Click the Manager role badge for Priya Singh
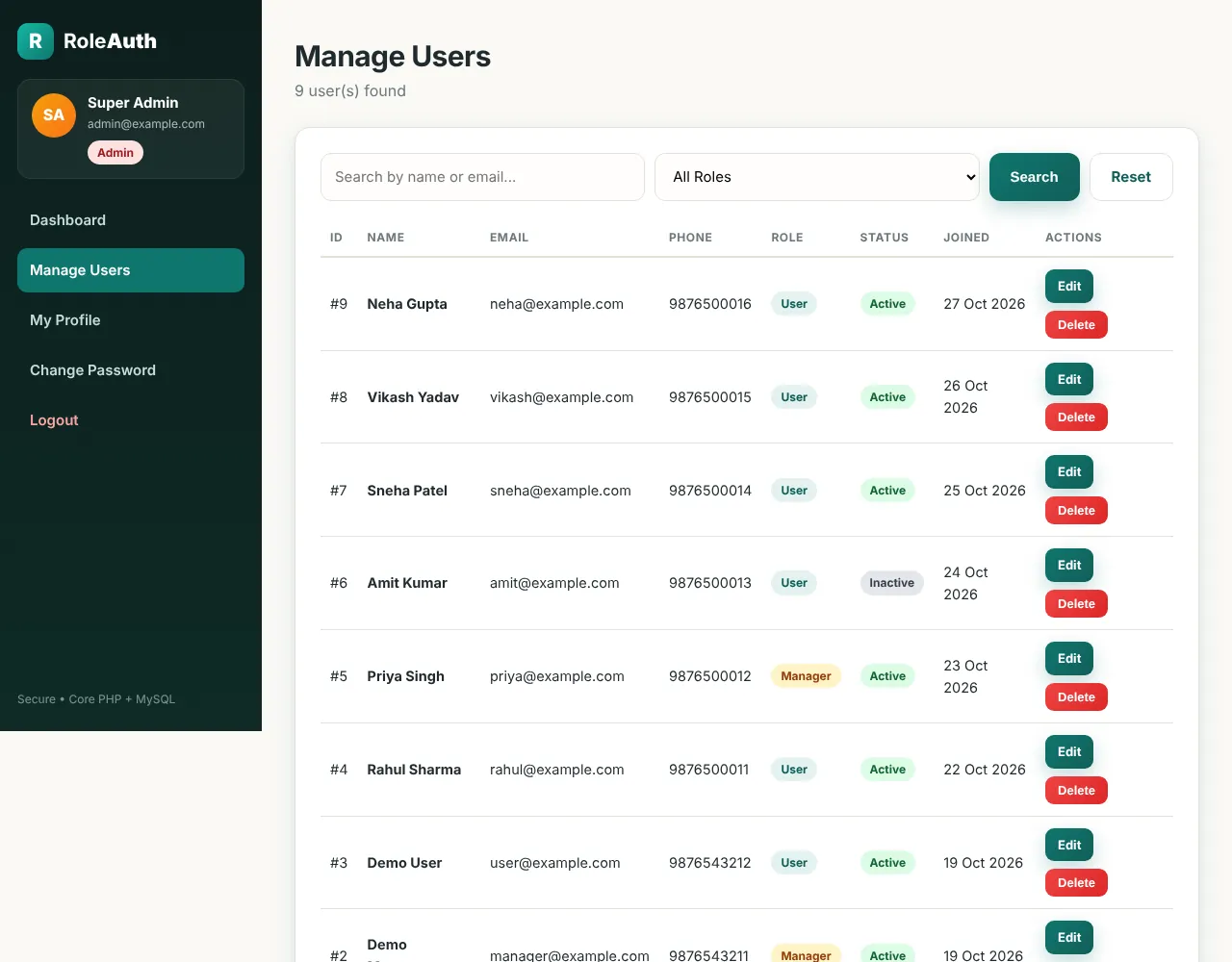Viewport: 1232px width, 962px height. coord(806,676)
